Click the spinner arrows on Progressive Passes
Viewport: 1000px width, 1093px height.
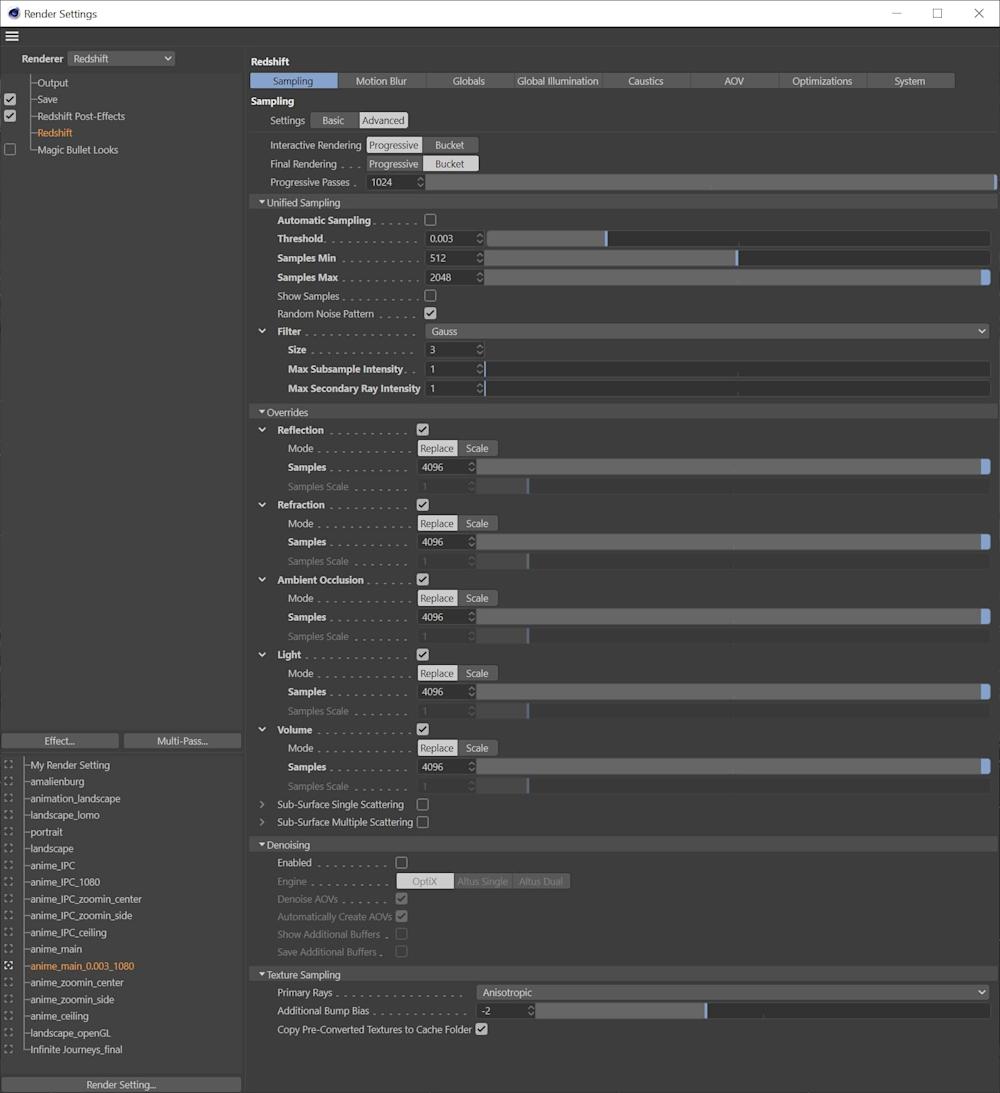(x=420, y=182)
